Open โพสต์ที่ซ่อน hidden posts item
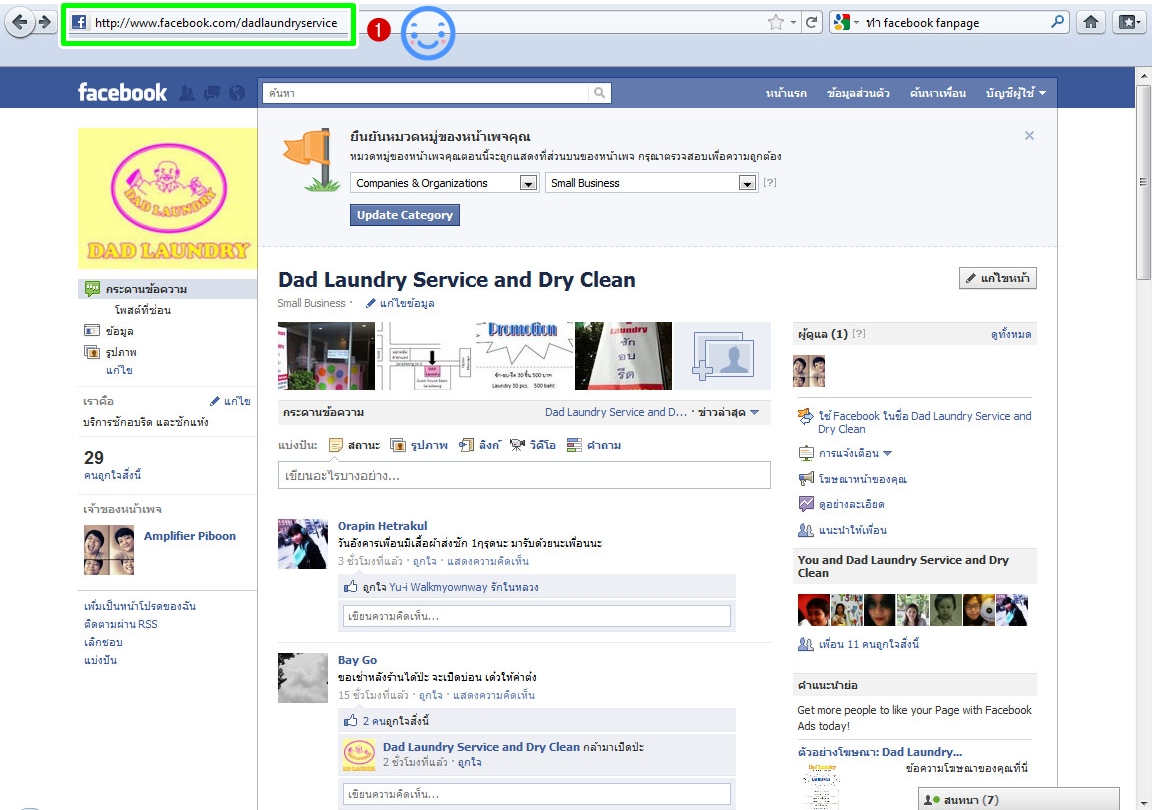 click(x=143, y=310)
